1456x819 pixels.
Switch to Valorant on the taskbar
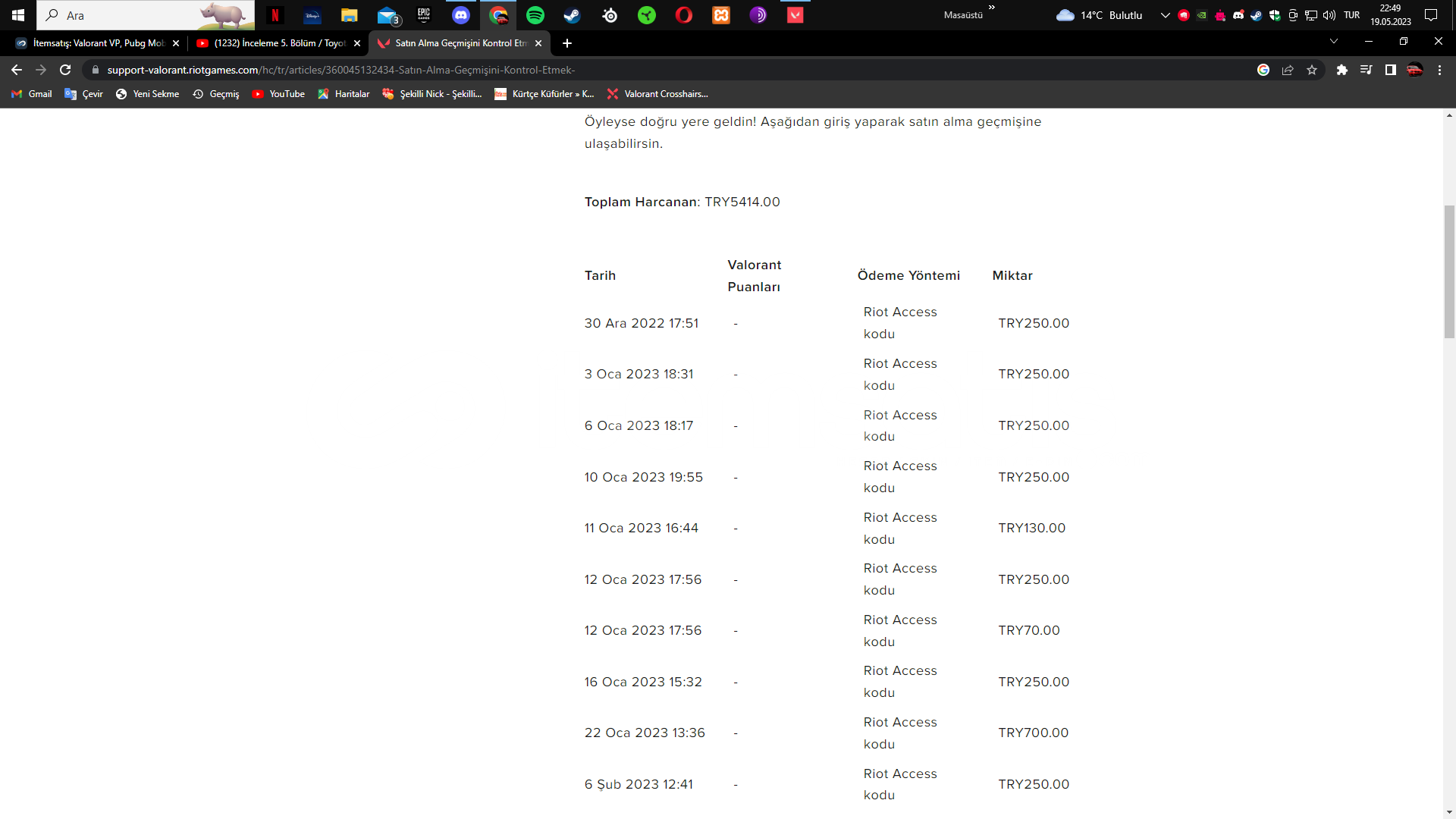tap(795, 15)
